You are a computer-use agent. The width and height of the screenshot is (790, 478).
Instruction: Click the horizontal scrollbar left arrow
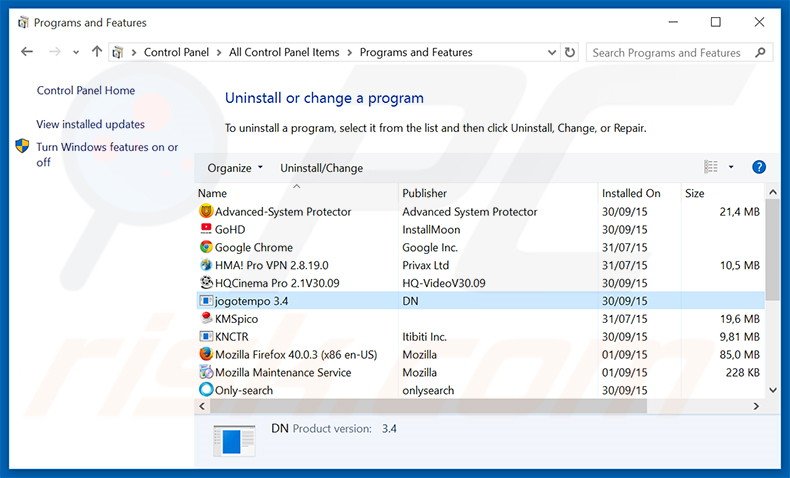click(202, 406)
